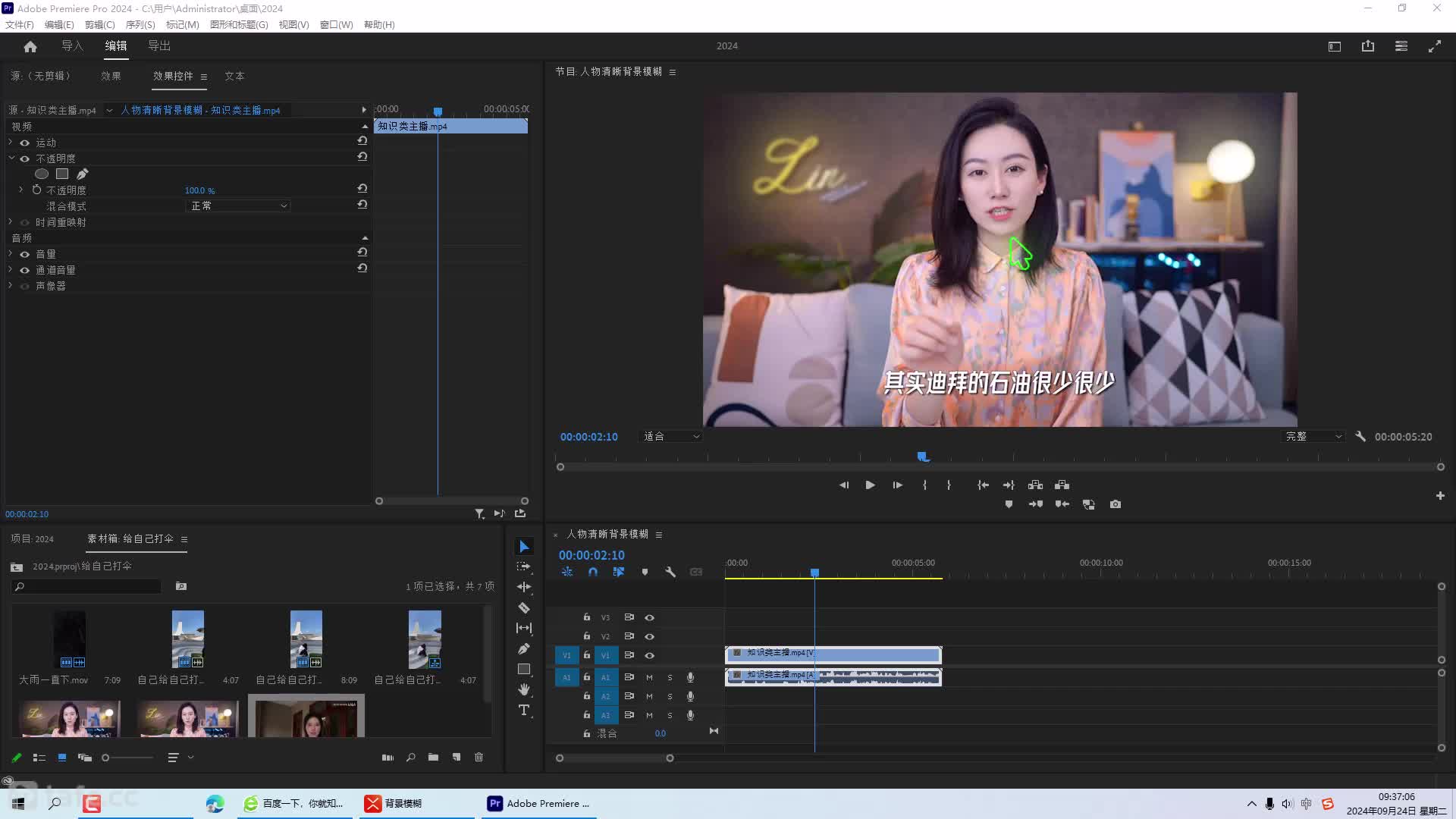Image resolution: width=1456 pixels, height=819 pixels.
Task: Open the Graphics and Titles menu
Action: (239, 25)
